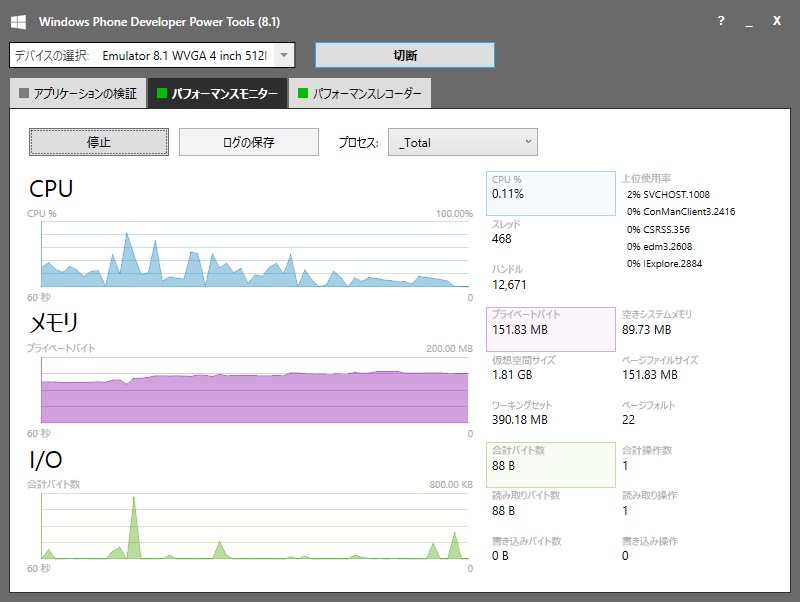The height and width of the screenshot is (602, 800).
Task: Click the 上位使用率 heading
Action: coord(646,179)
